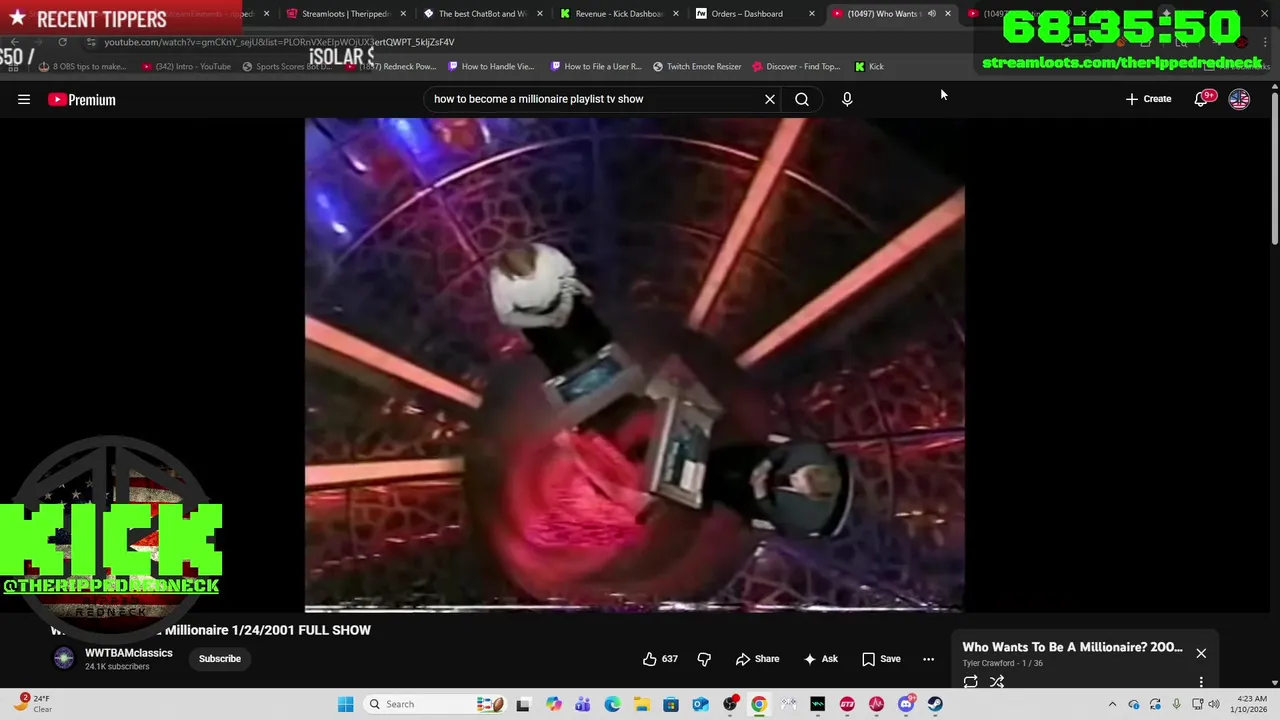Clear the YouTube search query
This screenshot has width=1280, height=720.
pos(770,99)
